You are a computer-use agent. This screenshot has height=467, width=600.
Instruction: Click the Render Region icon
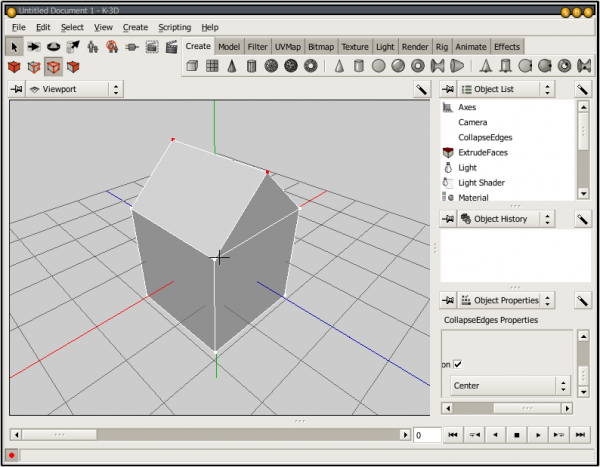152,47
